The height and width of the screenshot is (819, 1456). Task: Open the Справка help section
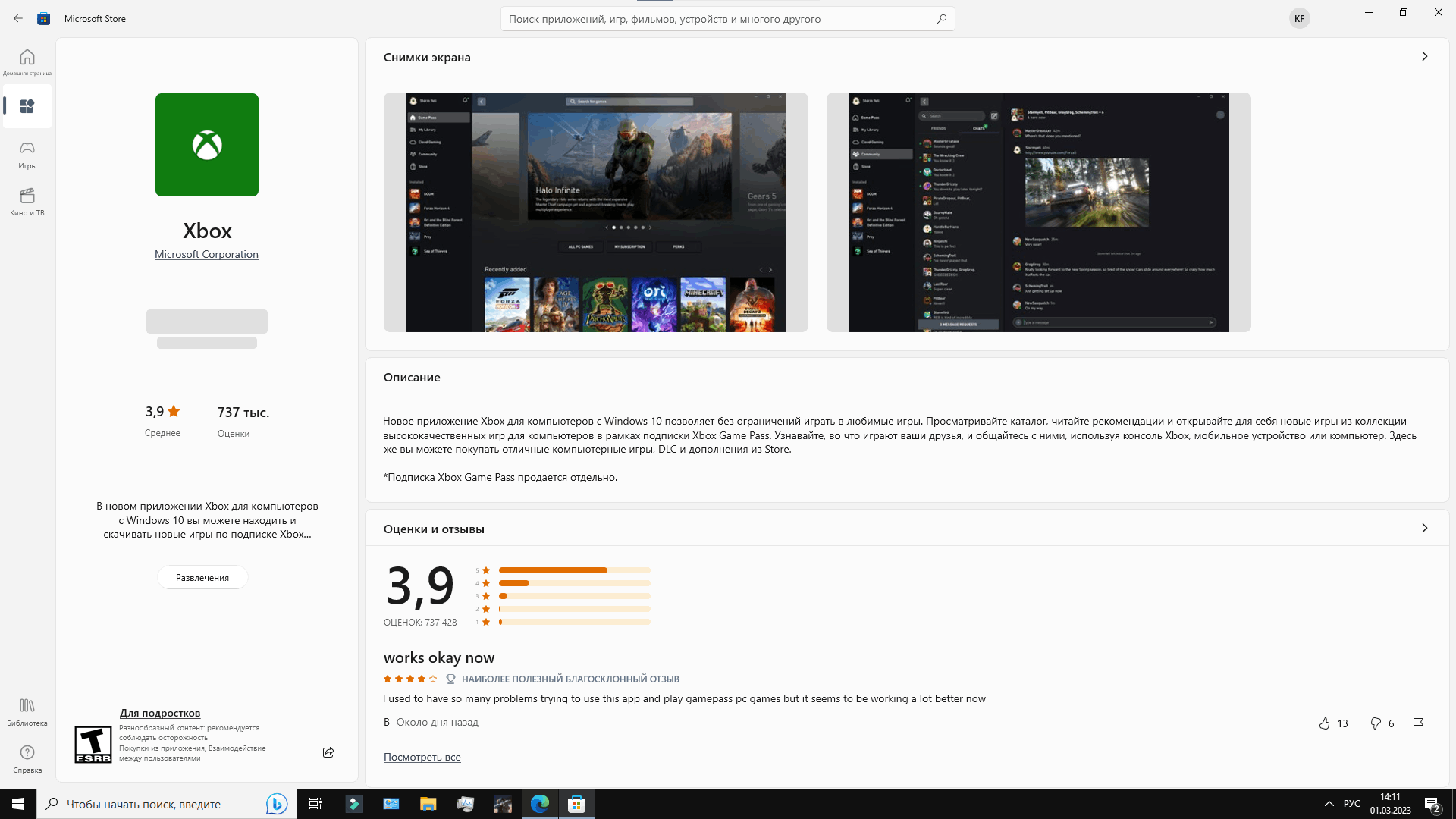click(x=27, y=759)
